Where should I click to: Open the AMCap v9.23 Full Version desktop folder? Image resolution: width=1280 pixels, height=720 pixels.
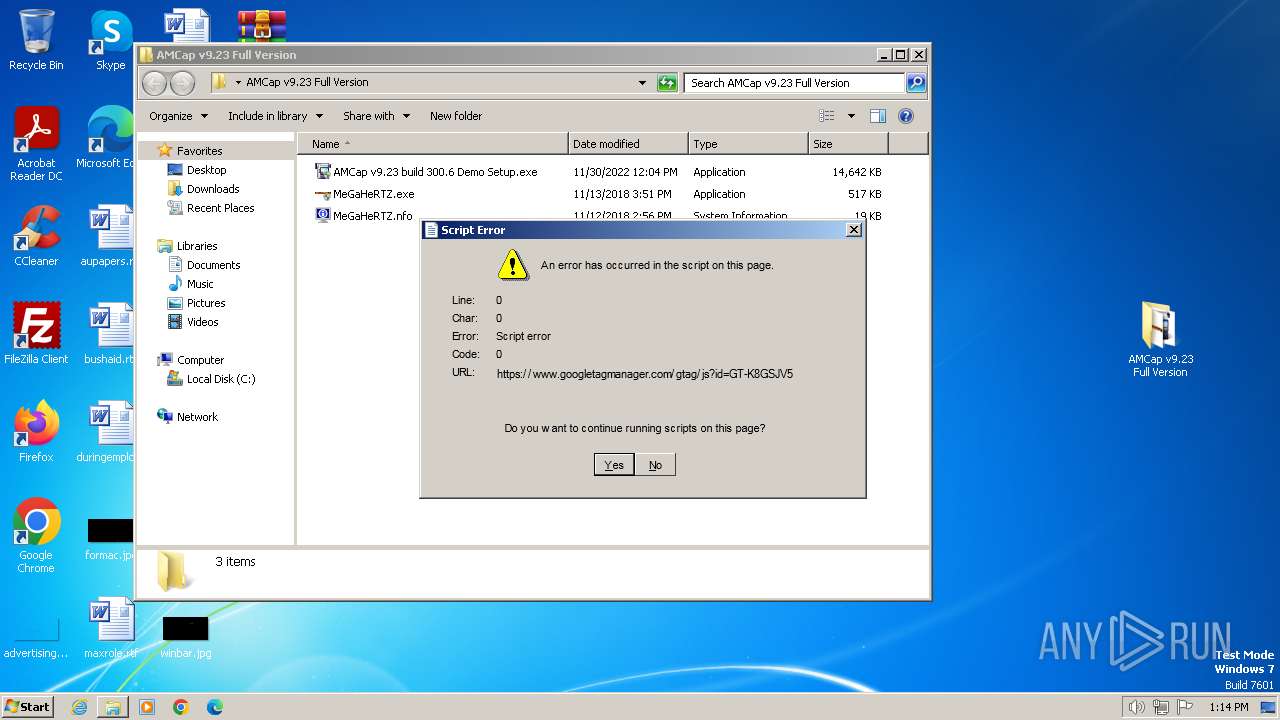1160,339
